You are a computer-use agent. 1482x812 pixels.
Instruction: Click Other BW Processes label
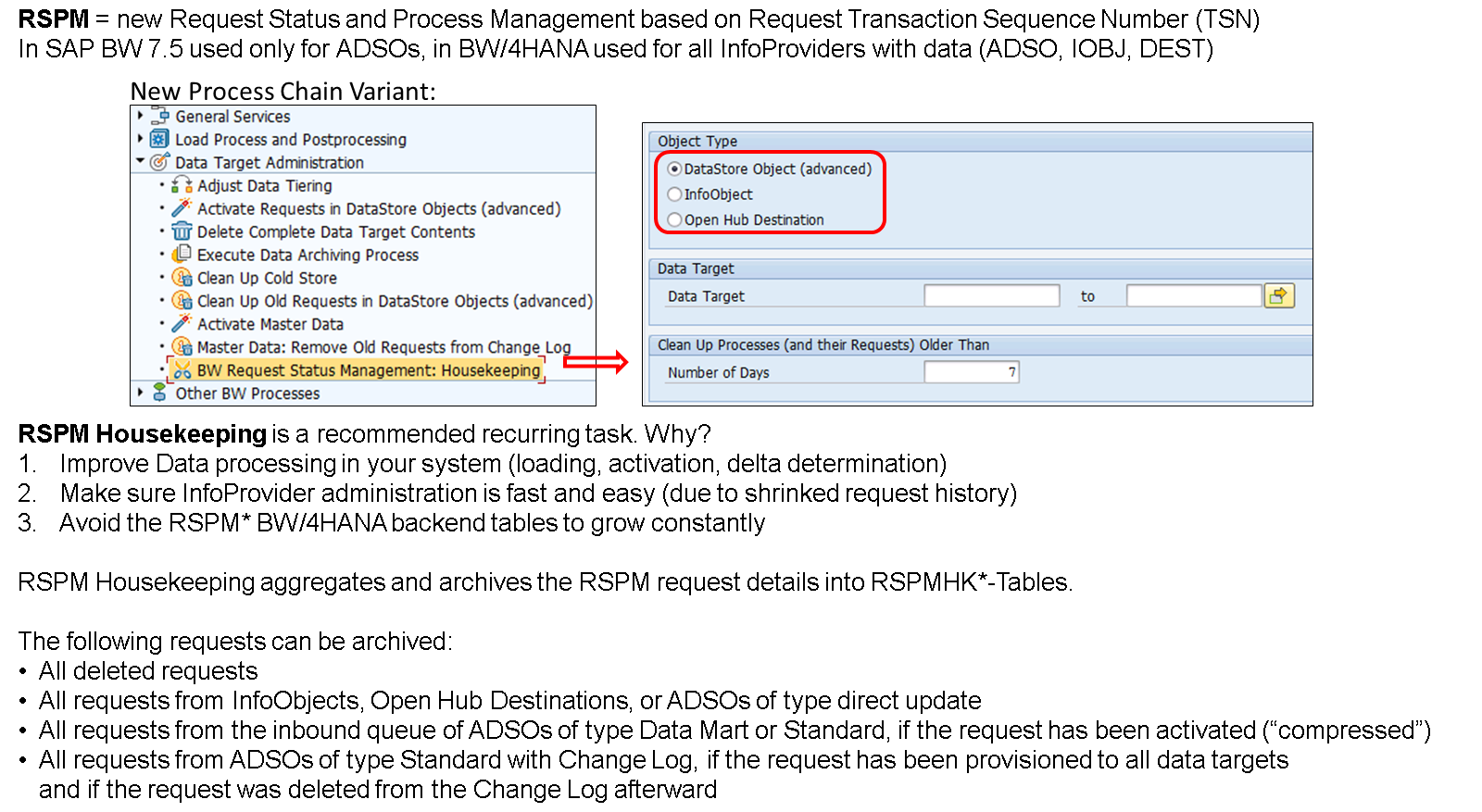click(x=247, y=393)
